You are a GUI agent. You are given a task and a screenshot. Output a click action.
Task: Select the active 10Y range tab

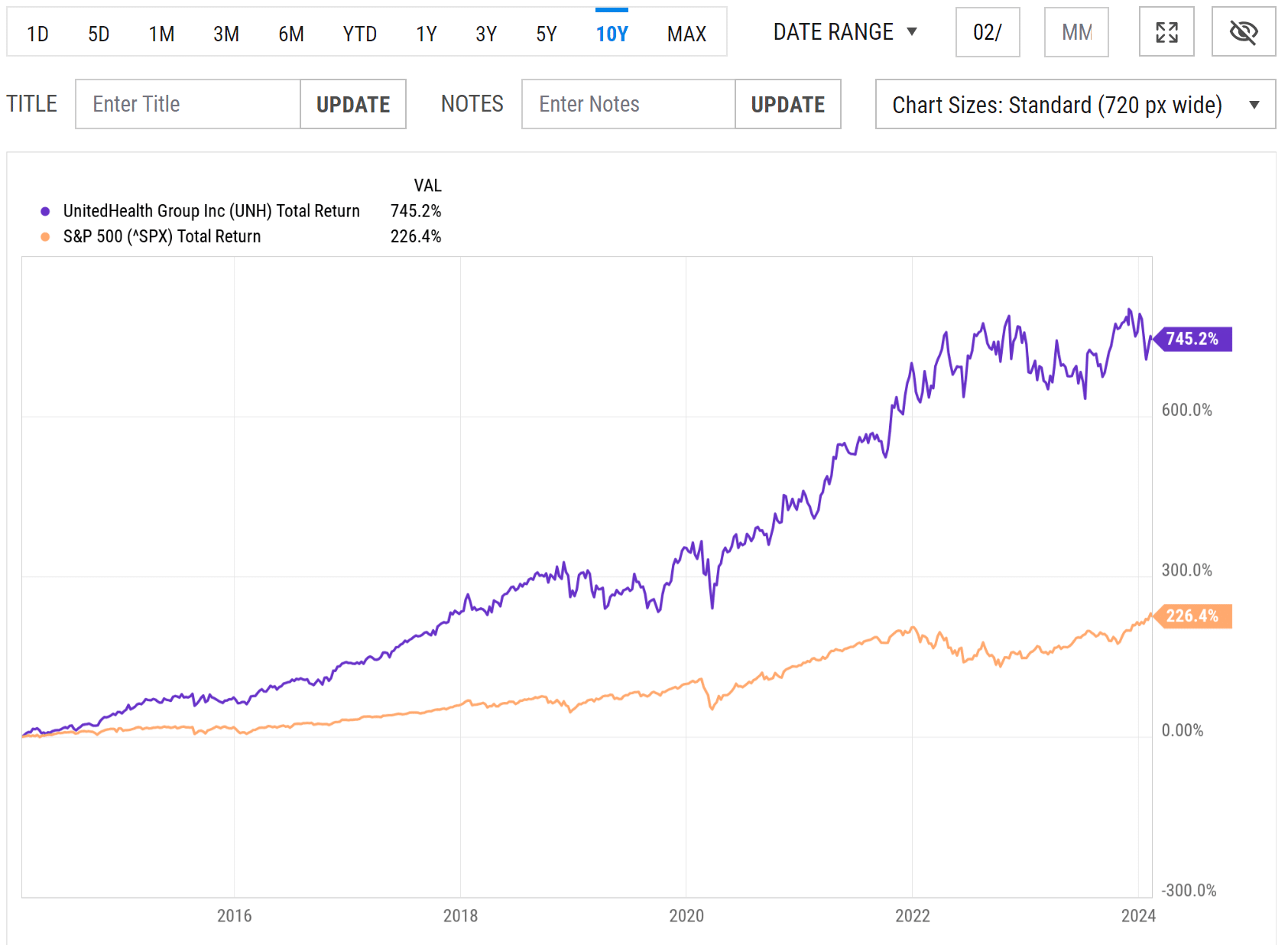pos(612,34)
